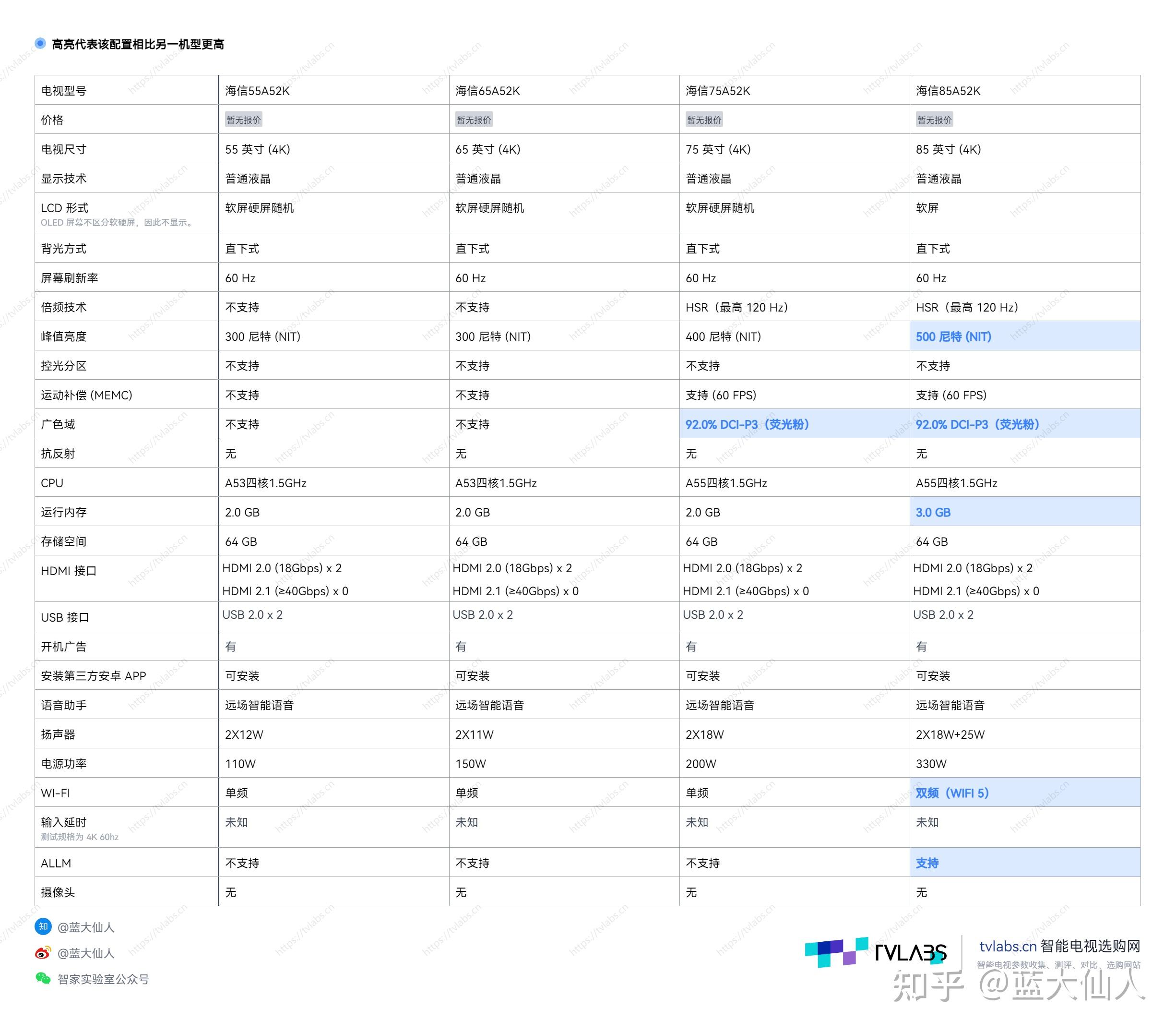Click the Zhihu icon beside @蓝大仙人
This screenshot has height=1033, width=1176.
pyautogui.click(x=43, y=926)
